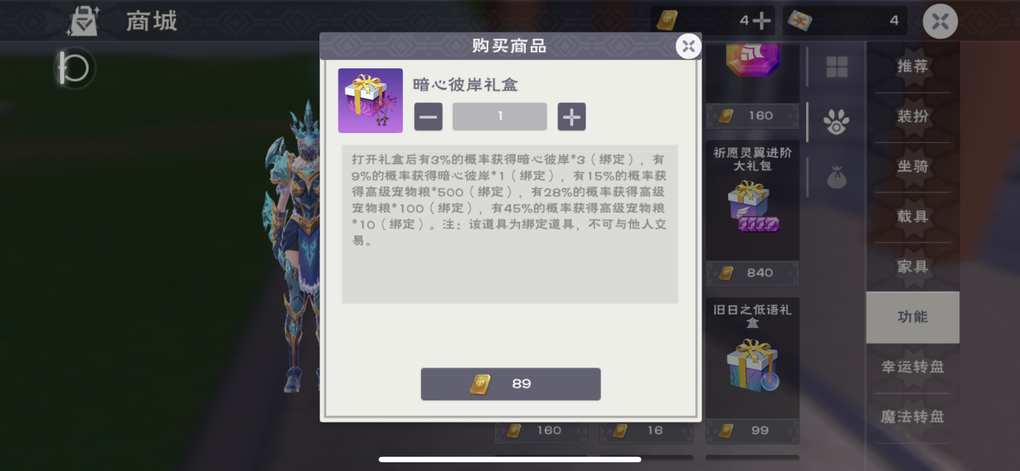Select the 幸运转盘 tab

[x=912, y=367]
